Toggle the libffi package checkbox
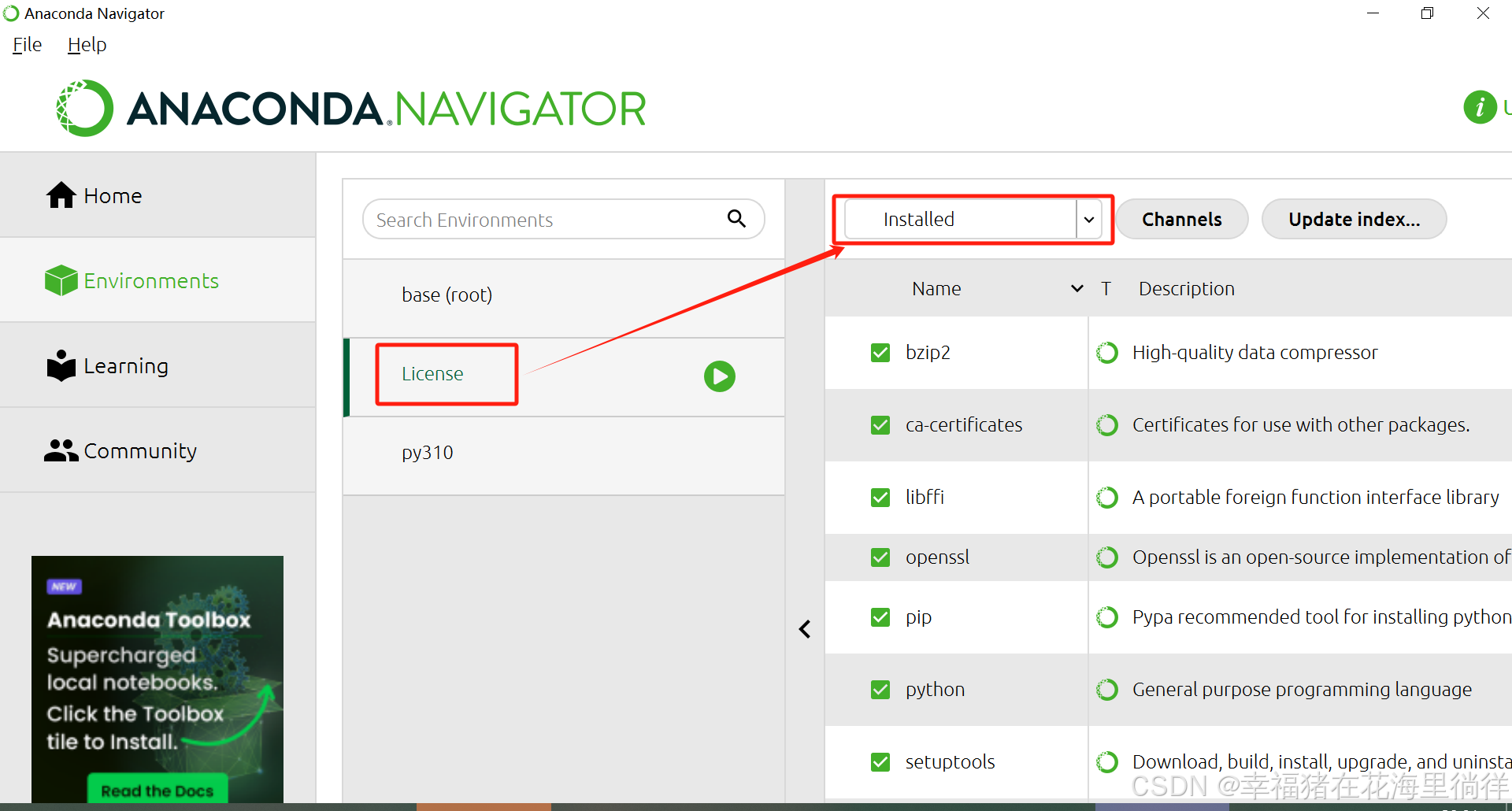Viewport: 1512px width, 811px height. coord(880,498)
